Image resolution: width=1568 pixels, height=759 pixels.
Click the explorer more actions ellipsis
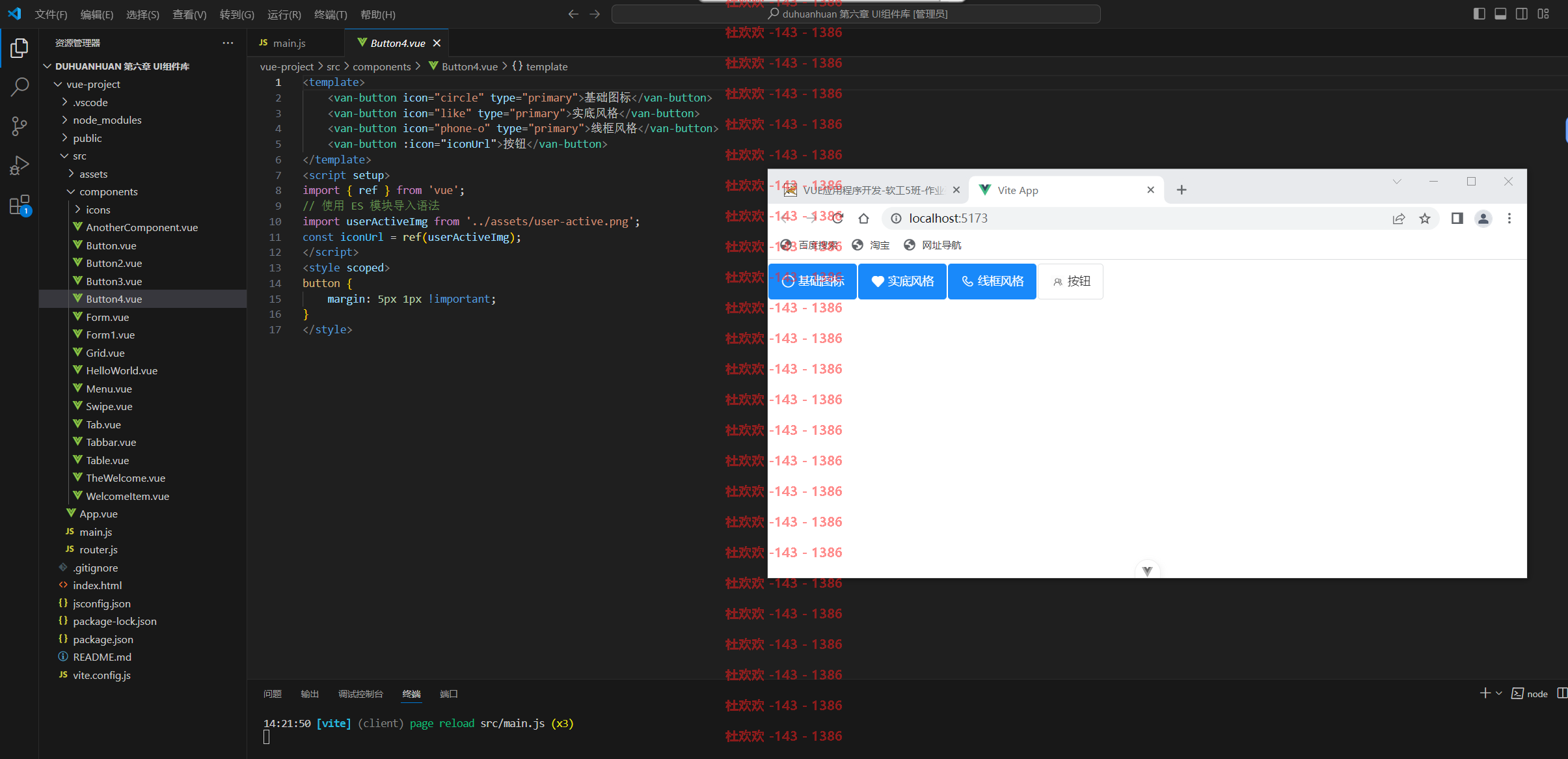pos(228,43)
